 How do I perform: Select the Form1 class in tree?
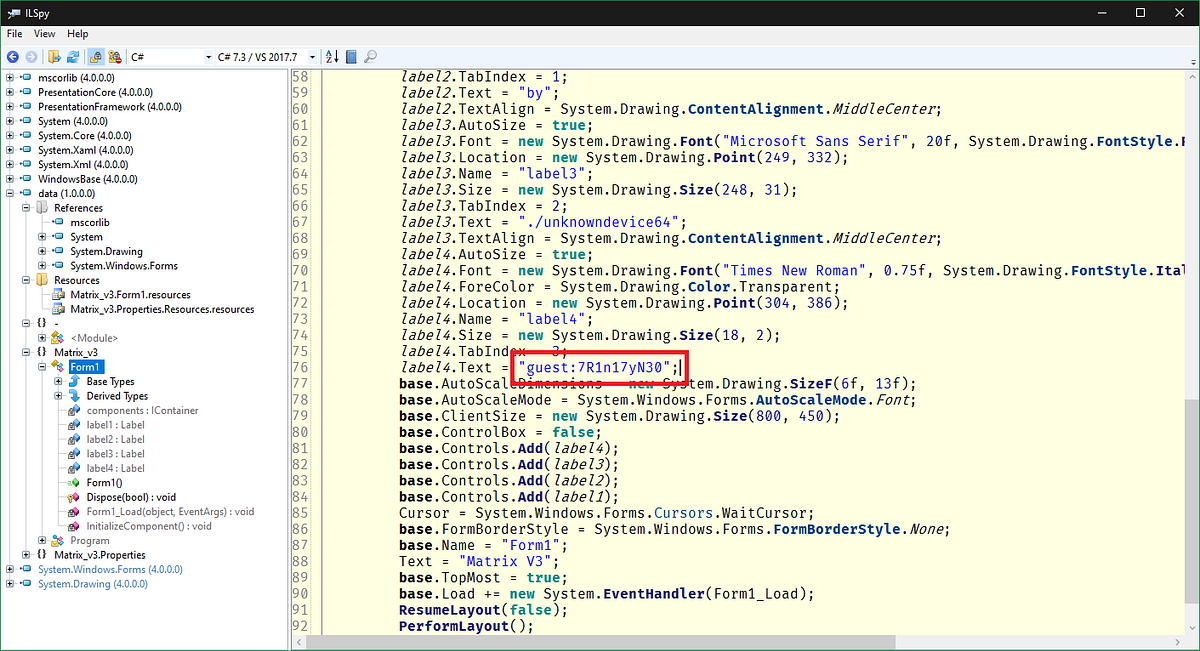[x=85, y=367]
